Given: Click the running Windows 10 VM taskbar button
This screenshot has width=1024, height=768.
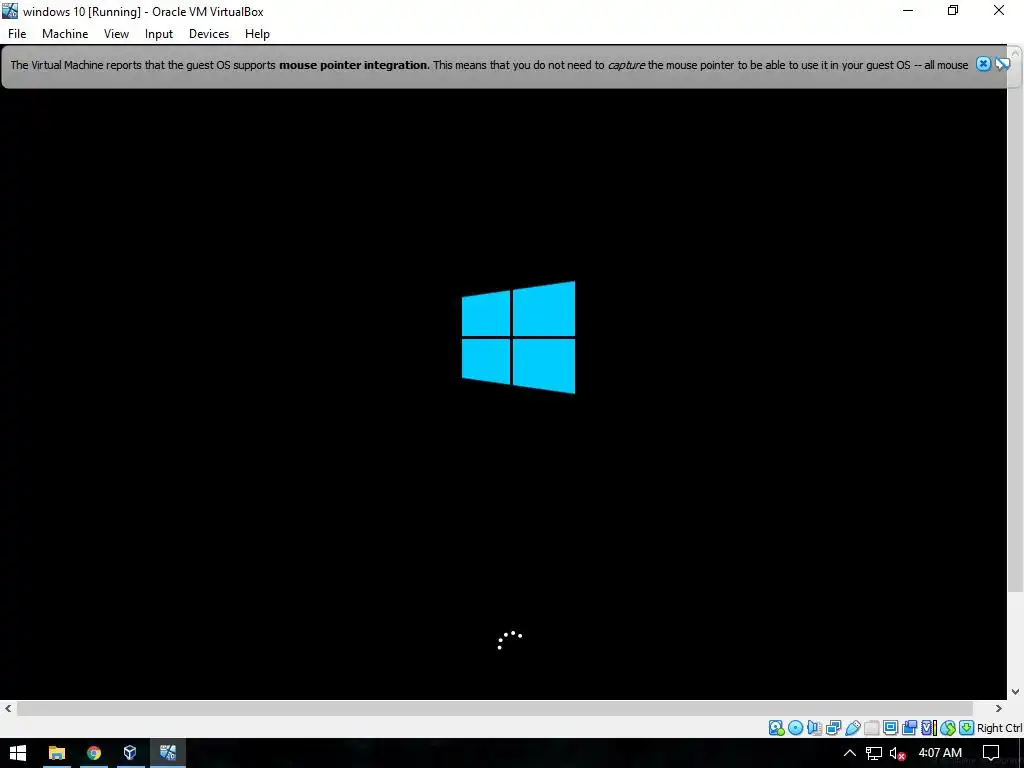Looking at the screenshot, I should click(168, 753).
